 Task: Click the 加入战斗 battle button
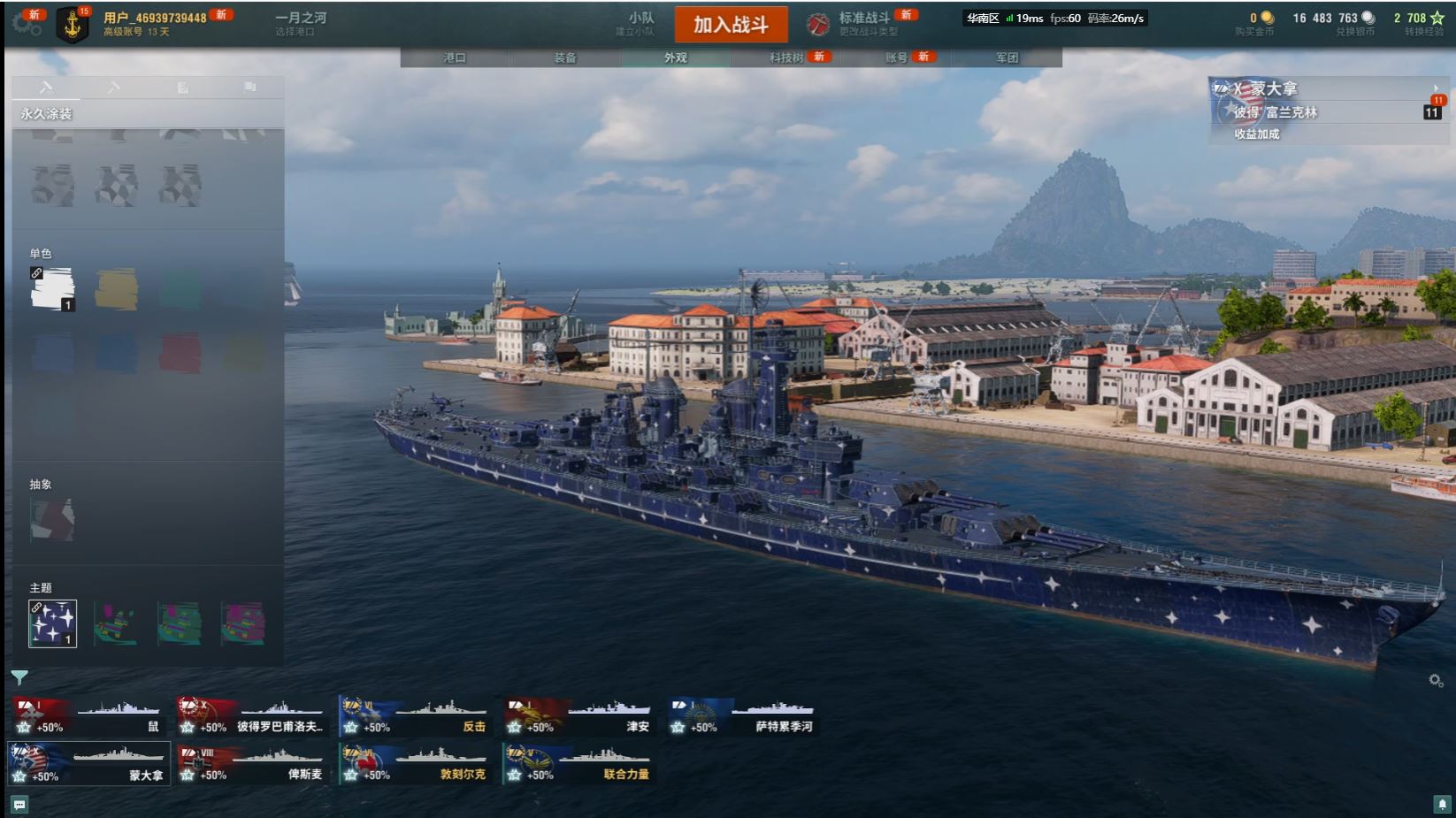(731, 25)
